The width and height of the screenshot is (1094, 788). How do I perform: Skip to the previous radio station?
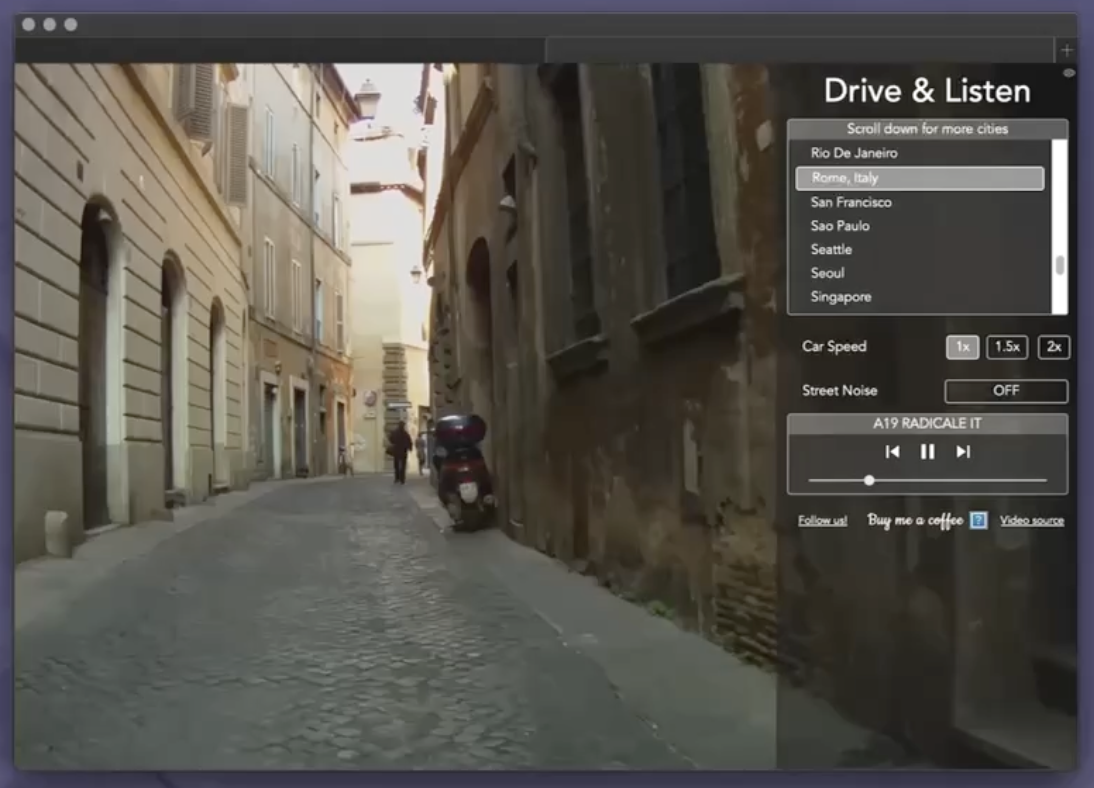tap(892, 452)
